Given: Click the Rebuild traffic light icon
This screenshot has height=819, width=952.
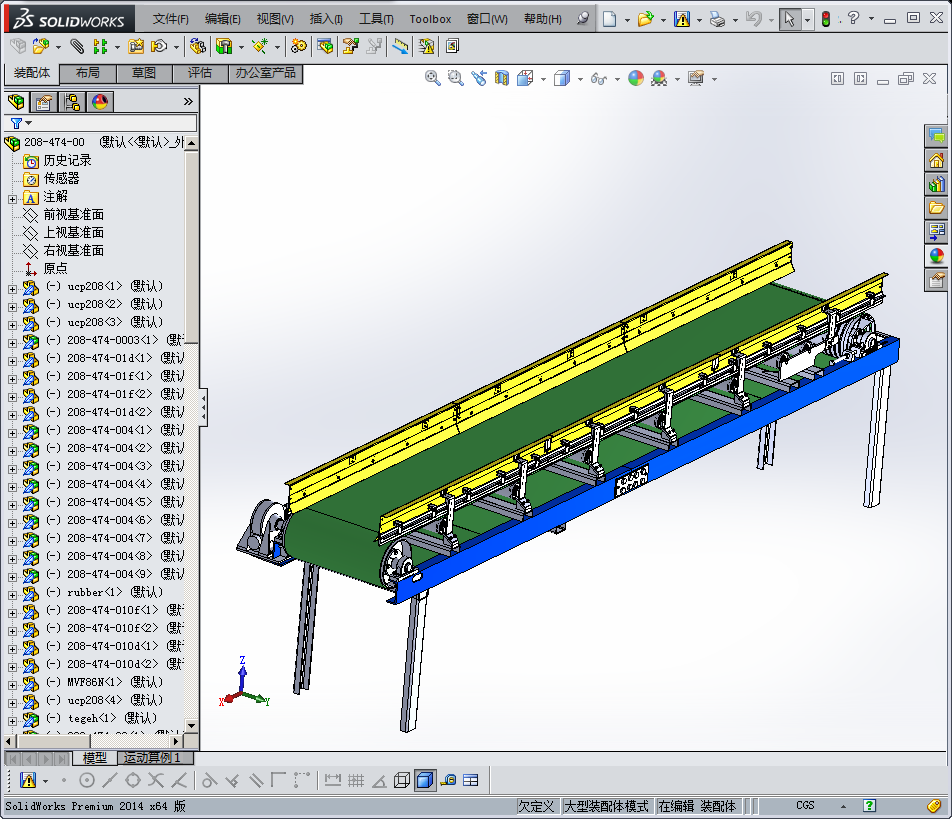Looking at the screenshot, I should (826, 19).
